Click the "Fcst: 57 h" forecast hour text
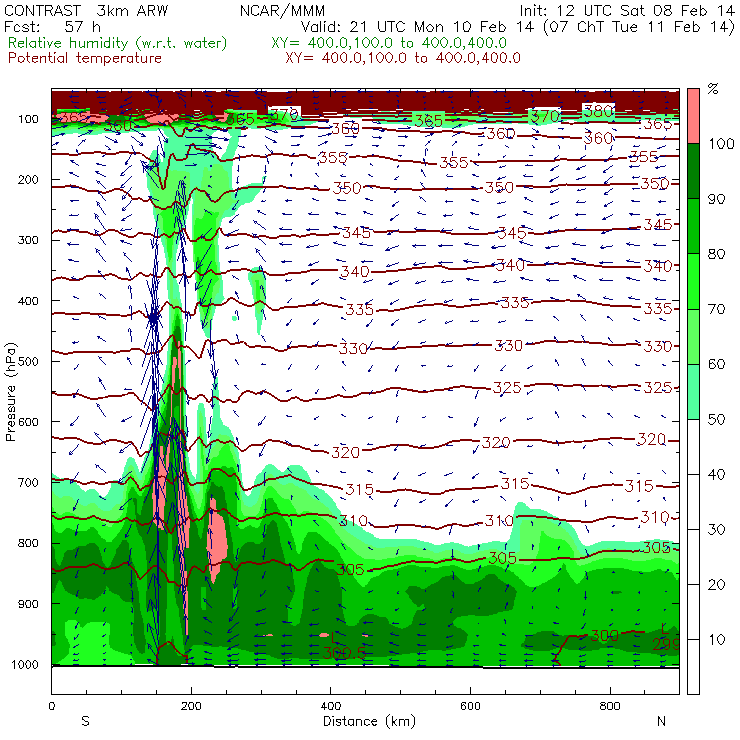 click(52, 27)
